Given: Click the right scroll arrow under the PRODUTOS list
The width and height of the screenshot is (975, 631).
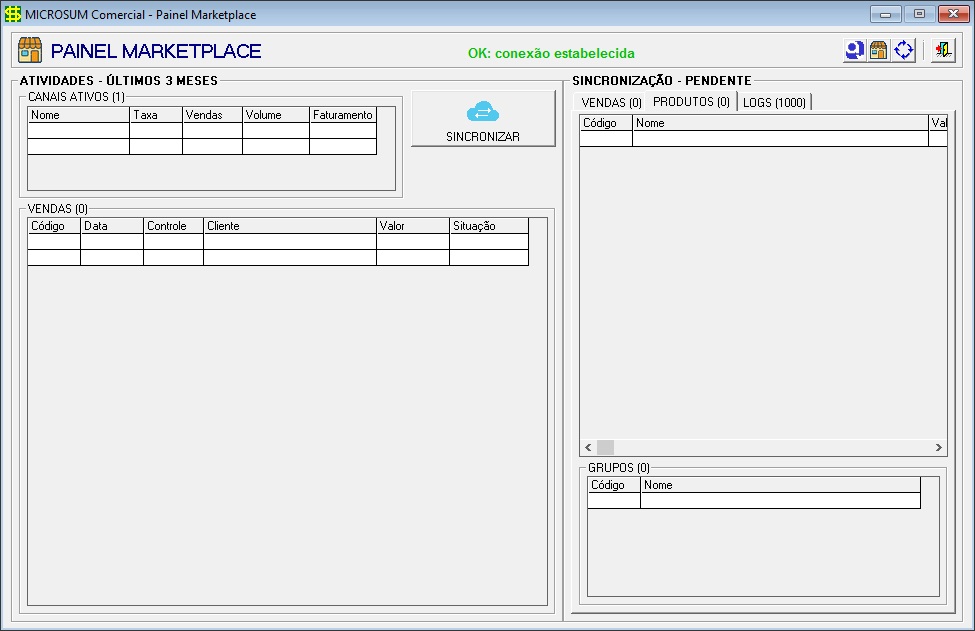Looking at the screenshot, I should click(940, 448).
